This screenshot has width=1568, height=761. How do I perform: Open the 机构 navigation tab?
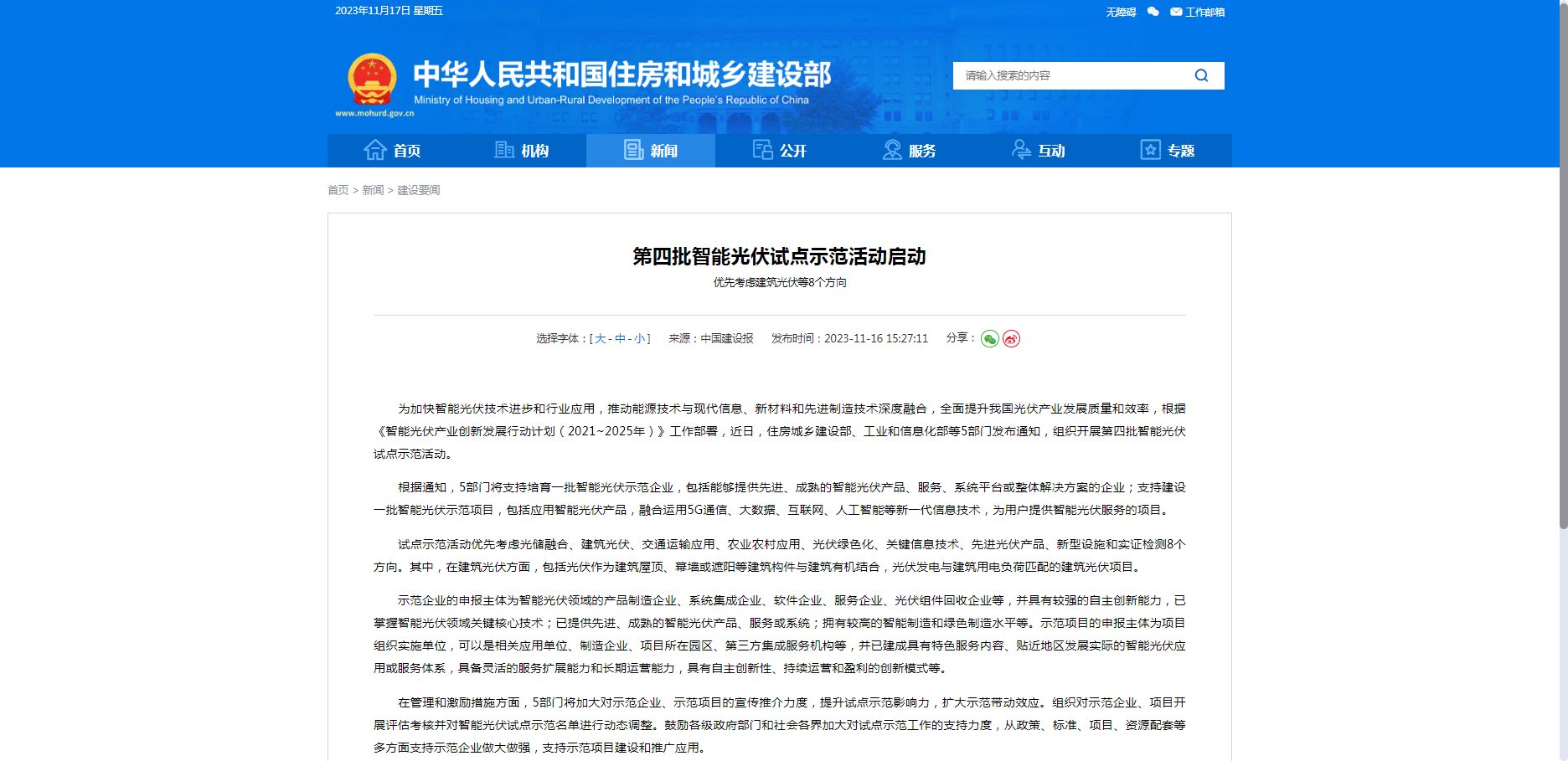coord(522,151)
